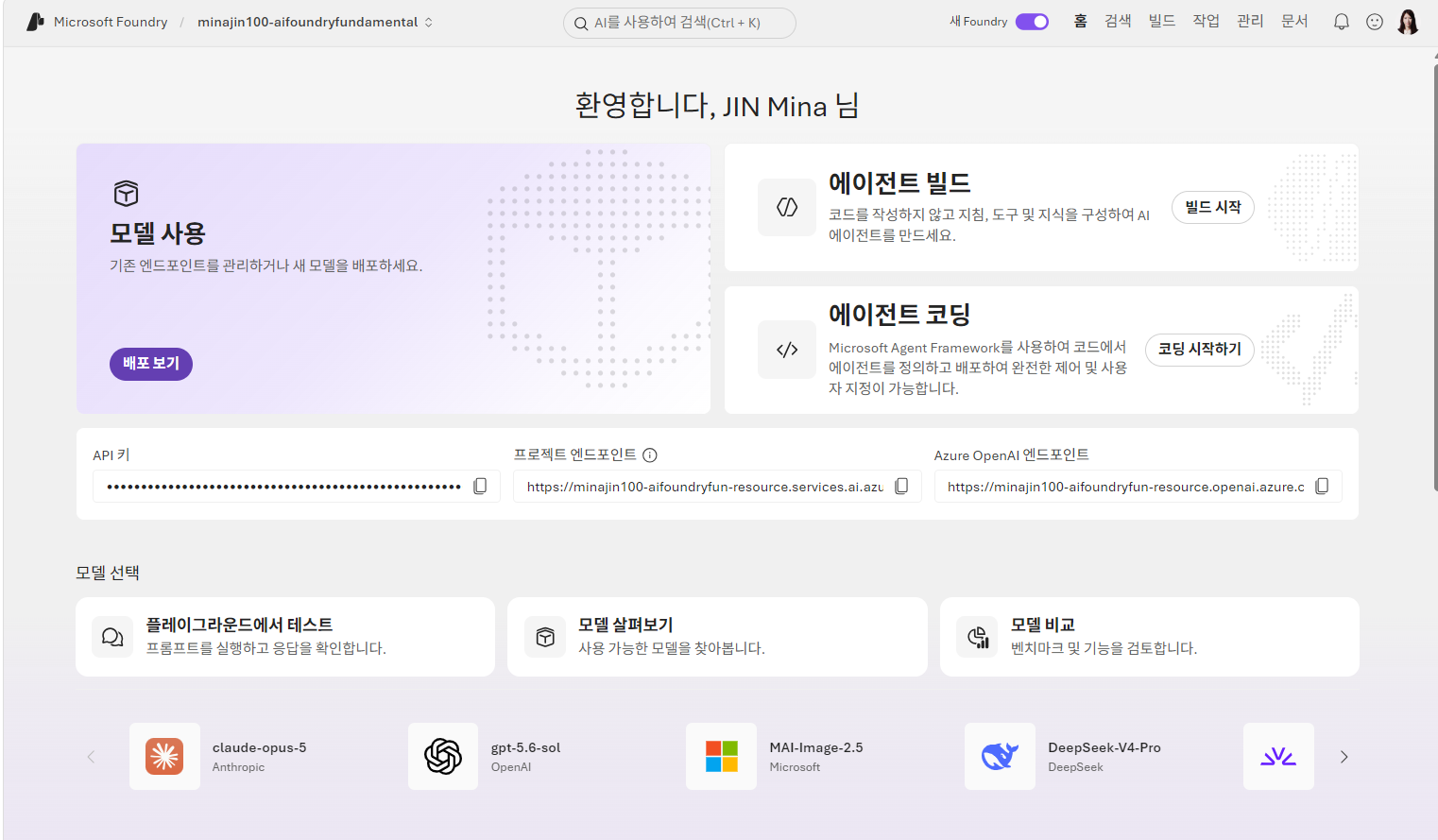Open the user profile avatar
Screen dimensions: 1438x840
click(x=1408, y=22)
